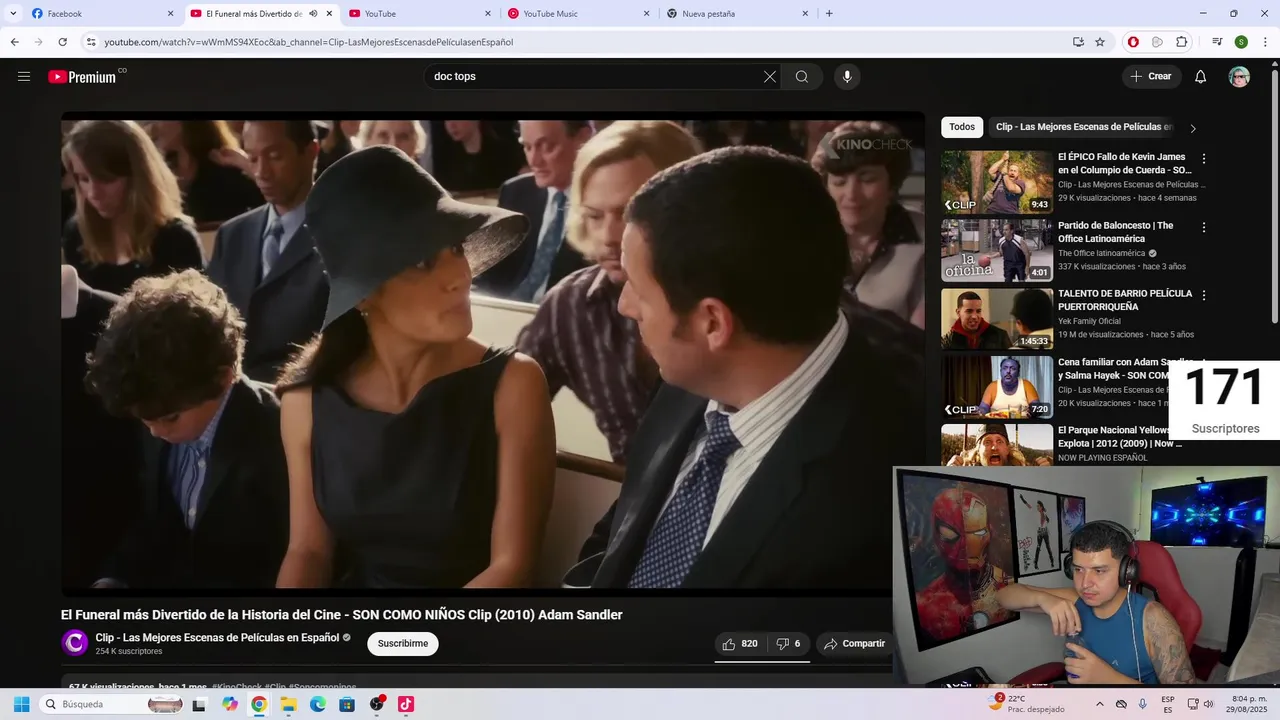Open Kevin James rope swing thumbnail
The width and height of the screenshot is (1280, 720).
997,182
